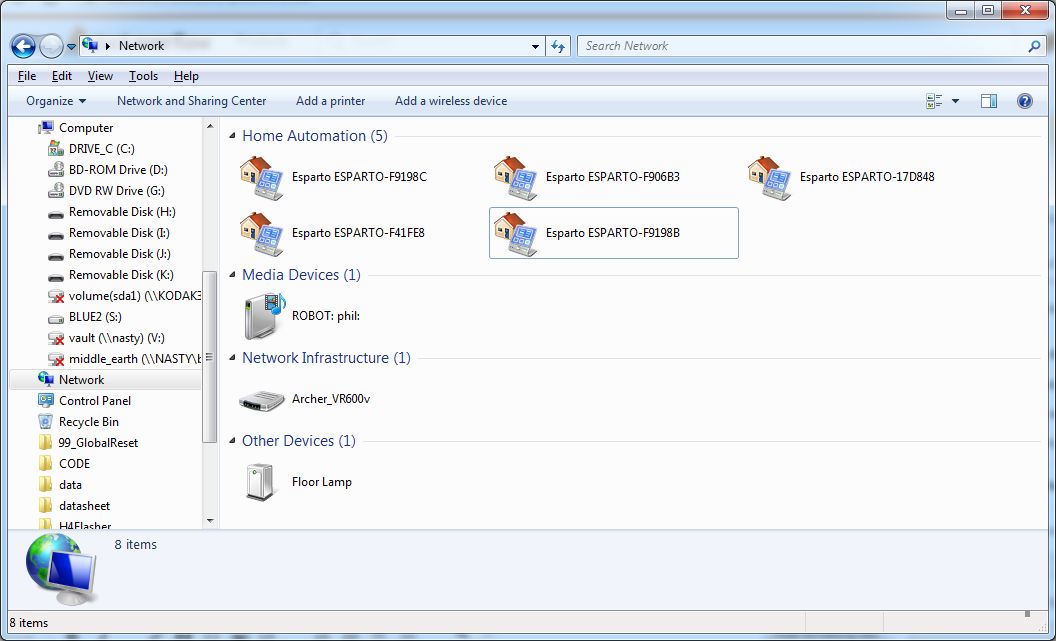The height and width of the screenshot is (641, 1056).
Task: Toggle the preview pane
Action: click(x=989, y=101)
